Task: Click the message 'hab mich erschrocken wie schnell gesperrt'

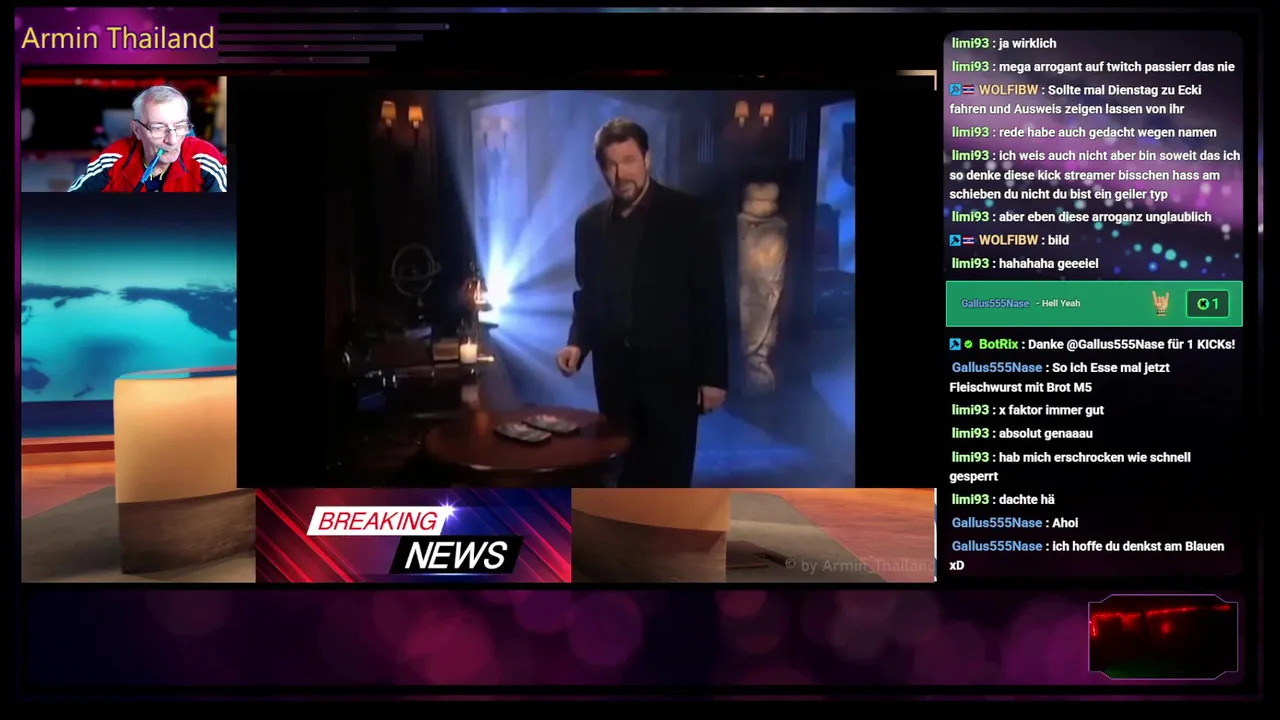Action: pos(1070,467)
